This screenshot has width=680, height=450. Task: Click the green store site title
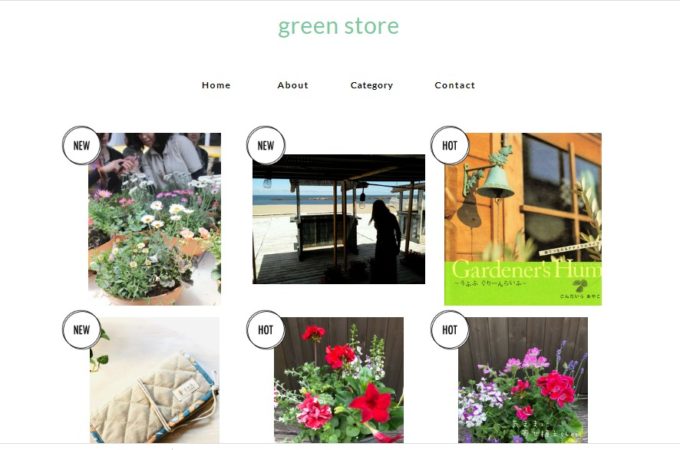[338, 26]
